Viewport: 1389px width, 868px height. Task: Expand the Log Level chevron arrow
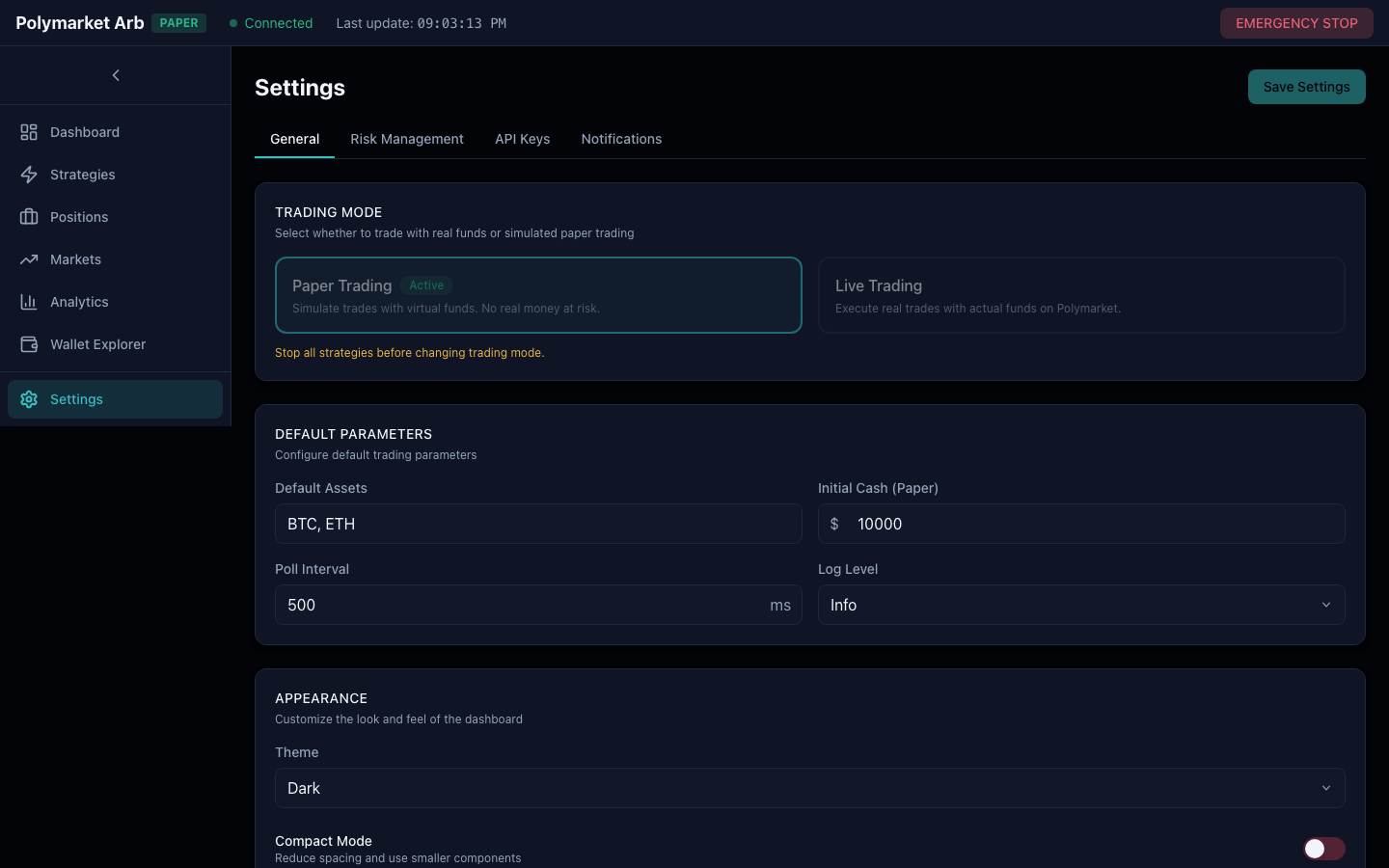(x=1325, y=605)
